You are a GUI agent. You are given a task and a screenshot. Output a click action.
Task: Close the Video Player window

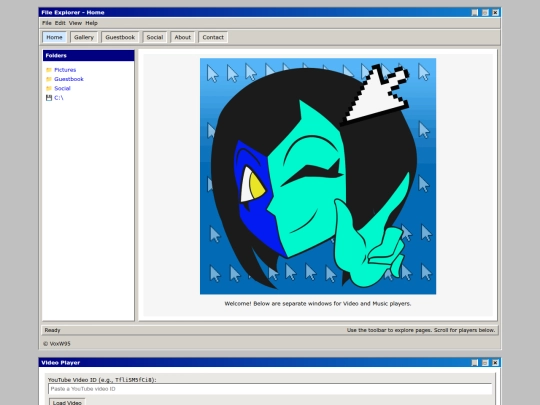pyautogui.click(x=495, y=363)
